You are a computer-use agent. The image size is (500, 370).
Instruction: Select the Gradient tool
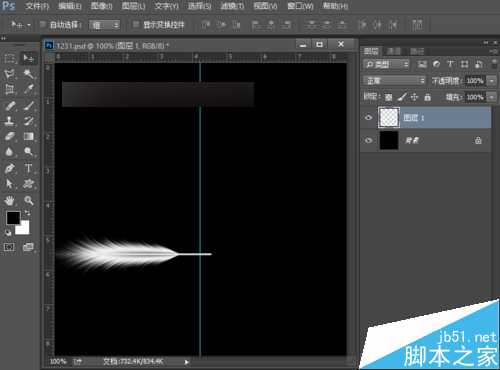coord(29,136)
